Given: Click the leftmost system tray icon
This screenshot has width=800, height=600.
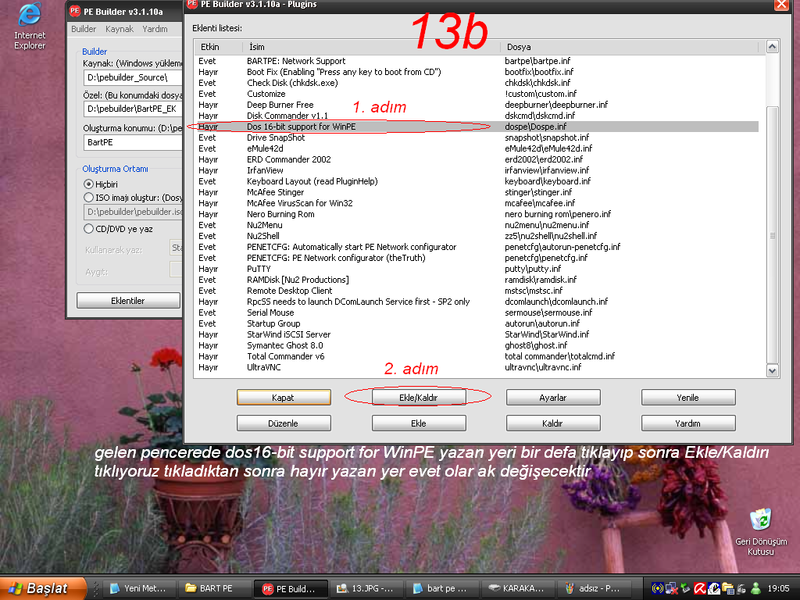Looking at the screenshot, I should 658,588.
